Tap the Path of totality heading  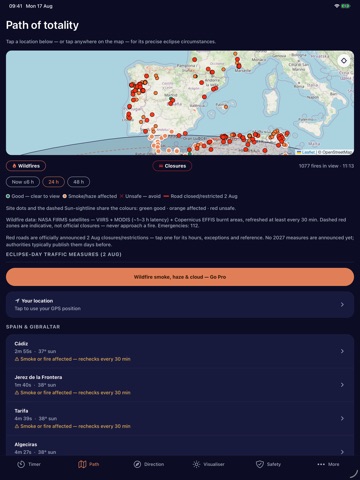pos(42,25)
